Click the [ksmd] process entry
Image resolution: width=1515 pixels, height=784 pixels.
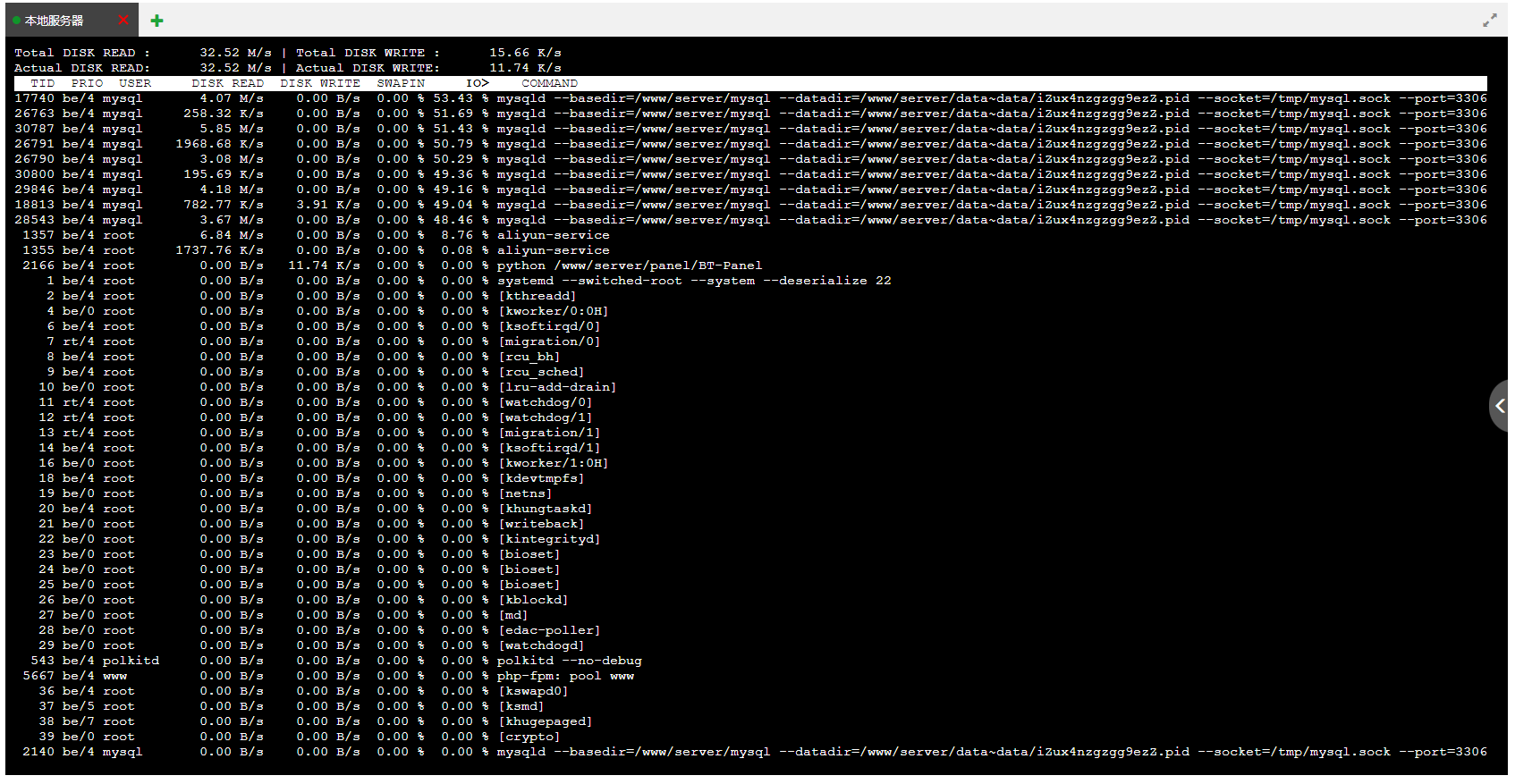(521, 706)
